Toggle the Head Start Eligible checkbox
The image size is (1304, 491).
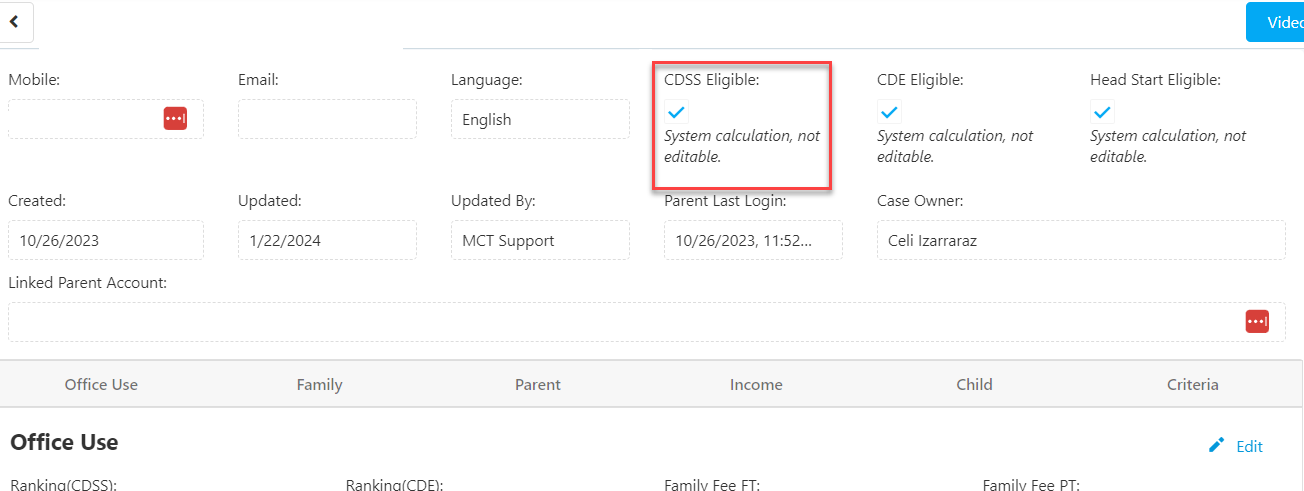click(x=1102, y=112)
